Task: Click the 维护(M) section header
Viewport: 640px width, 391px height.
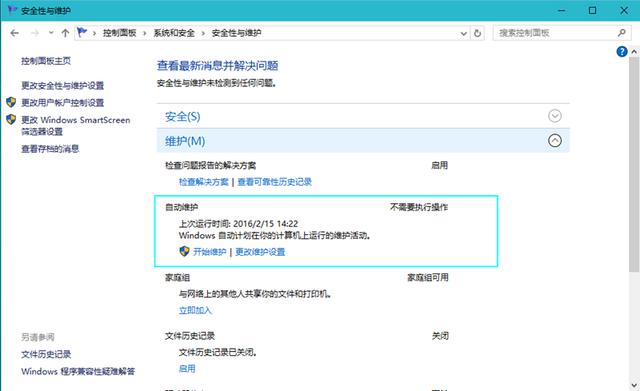Action: tap(363, 141)
